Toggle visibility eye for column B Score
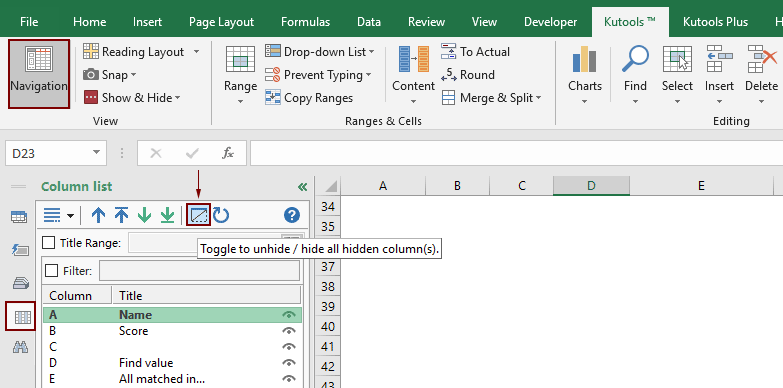This screenshot has height=388, width=783. tap(289, 331)
